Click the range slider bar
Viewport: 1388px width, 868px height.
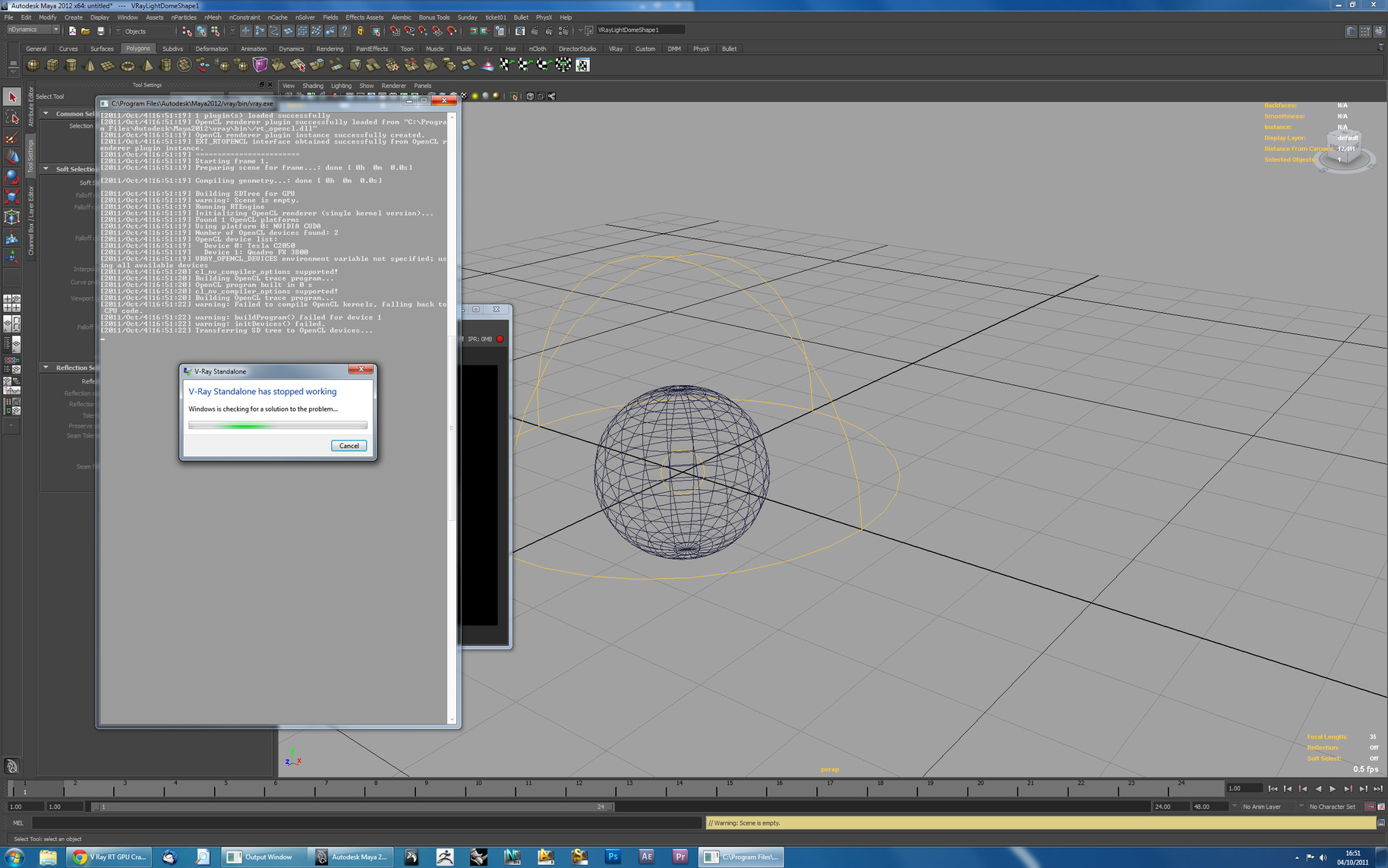coord(353,806)
